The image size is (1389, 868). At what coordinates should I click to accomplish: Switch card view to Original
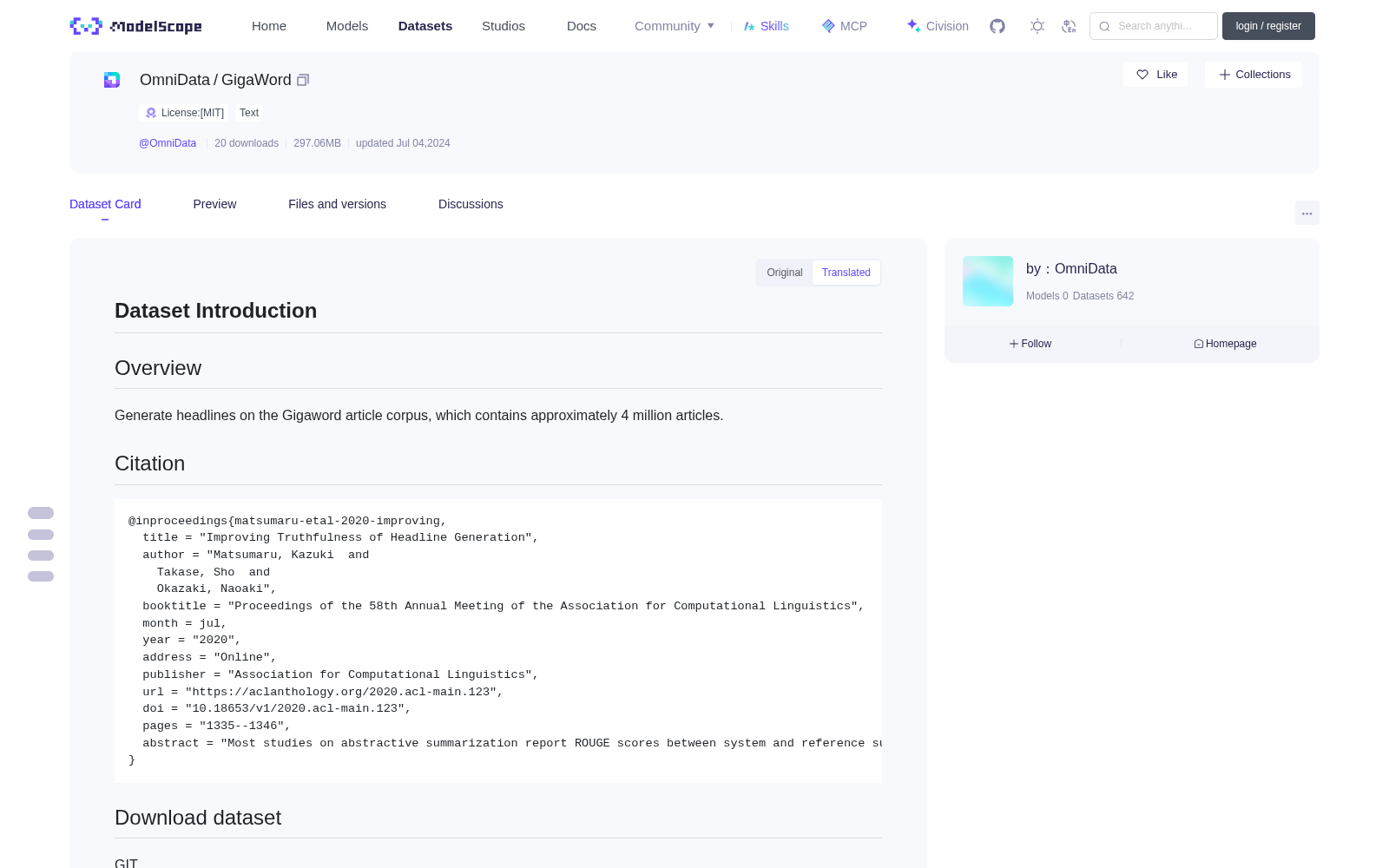(785, 273)
